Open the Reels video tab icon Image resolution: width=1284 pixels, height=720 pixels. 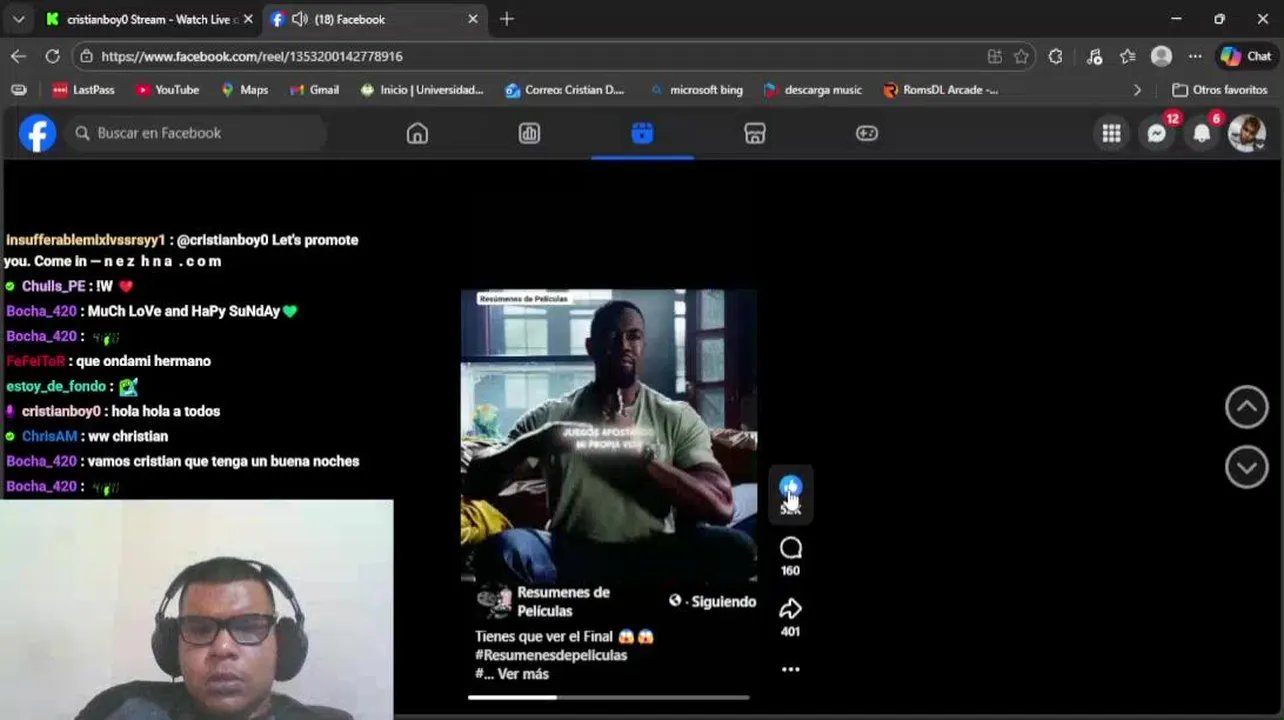tap(642, 133)
